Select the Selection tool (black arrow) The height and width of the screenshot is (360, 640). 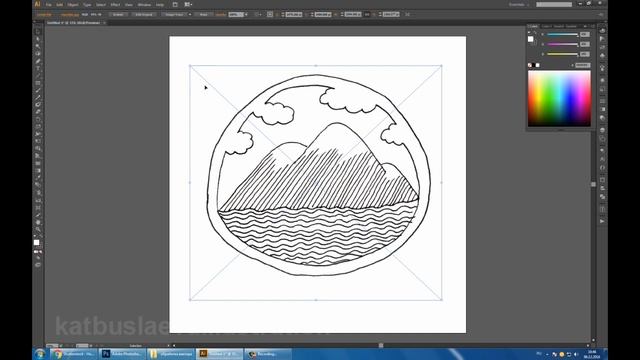pyautogui.click(x=38, y=31)
